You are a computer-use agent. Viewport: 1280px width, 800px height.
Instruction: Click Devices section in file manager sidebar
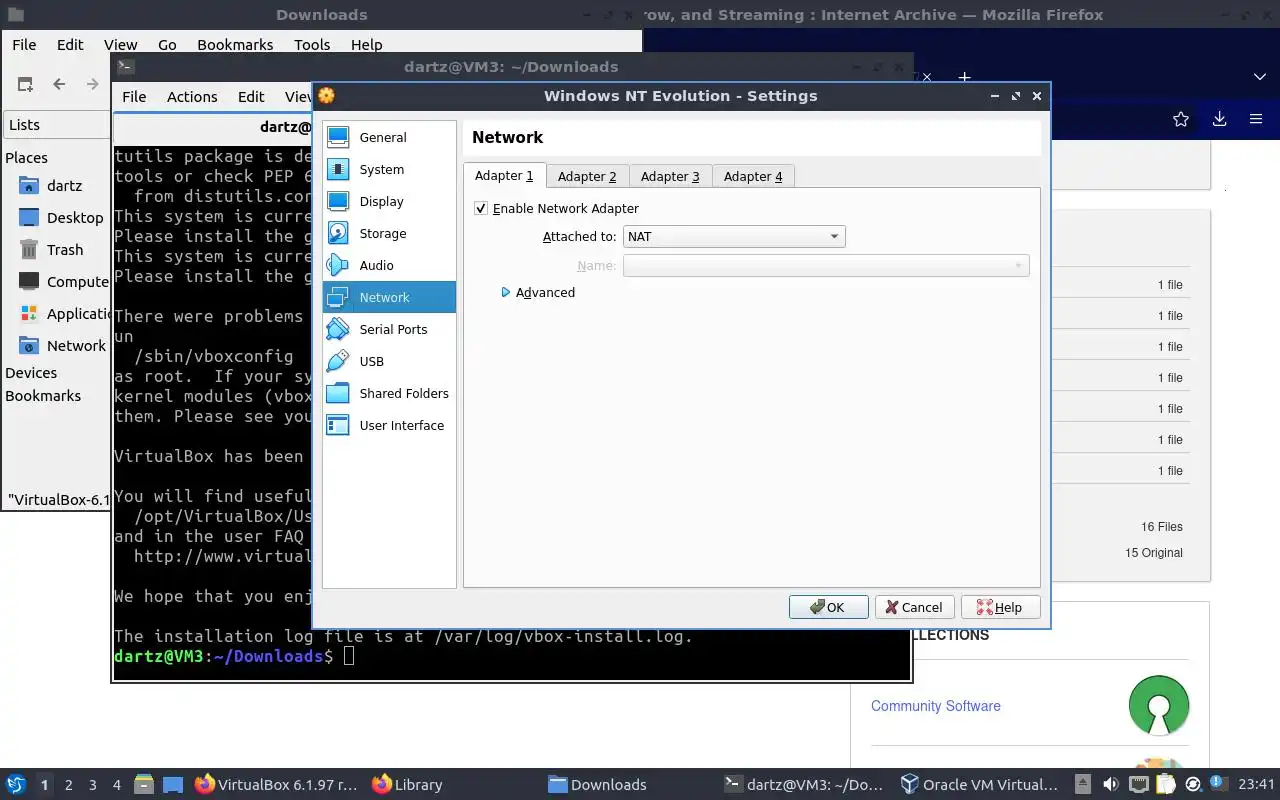[x=31, y=372]
